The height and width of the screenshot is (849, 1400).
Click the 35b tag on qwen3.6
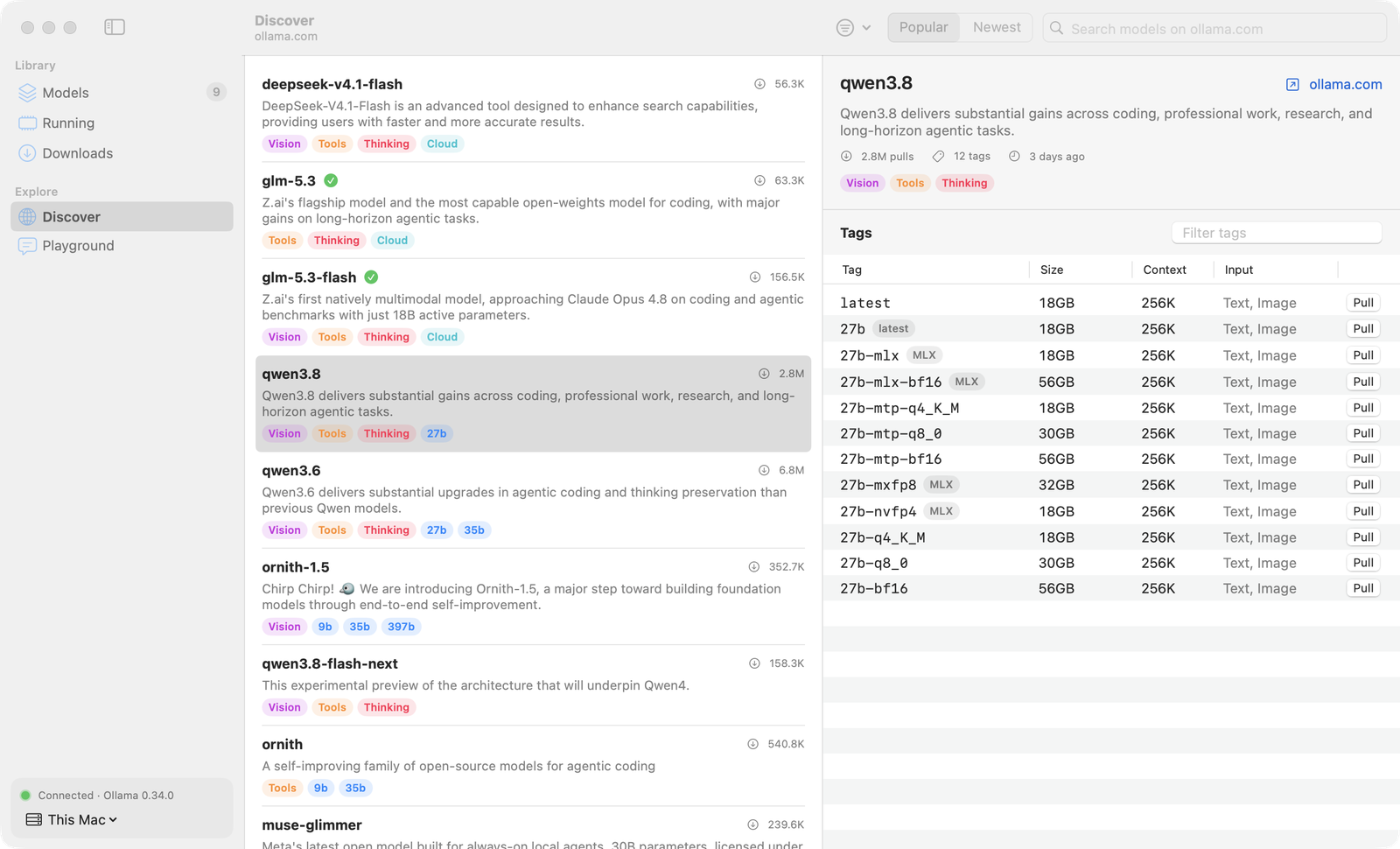coord(474,530)
